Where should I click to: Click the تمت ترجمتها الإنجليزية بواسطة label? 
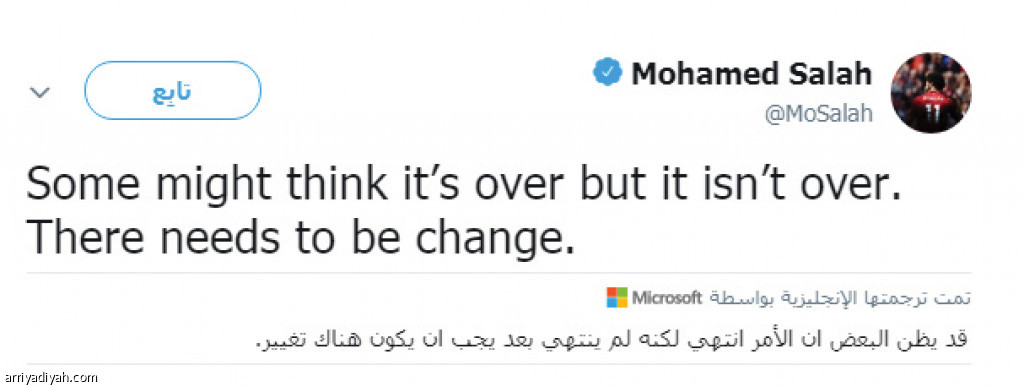click(839, 298)
